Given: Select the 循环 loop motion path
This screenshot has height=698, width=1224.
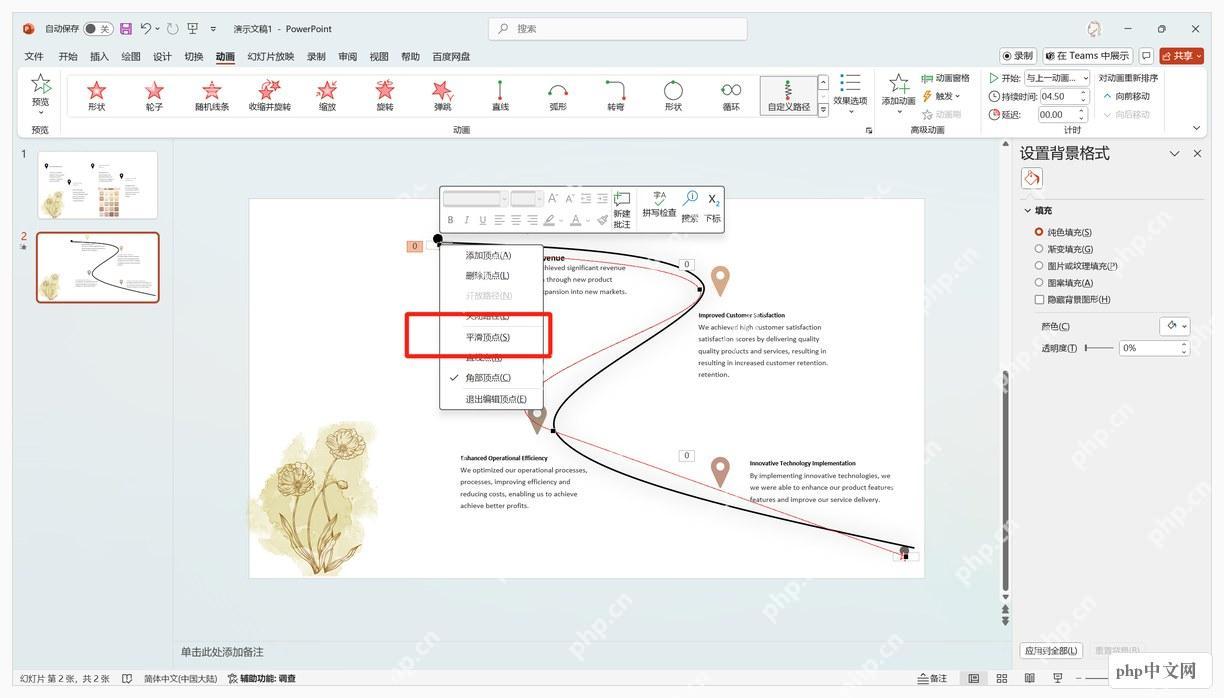Looking at the screenshot, I should click(731, 96).
